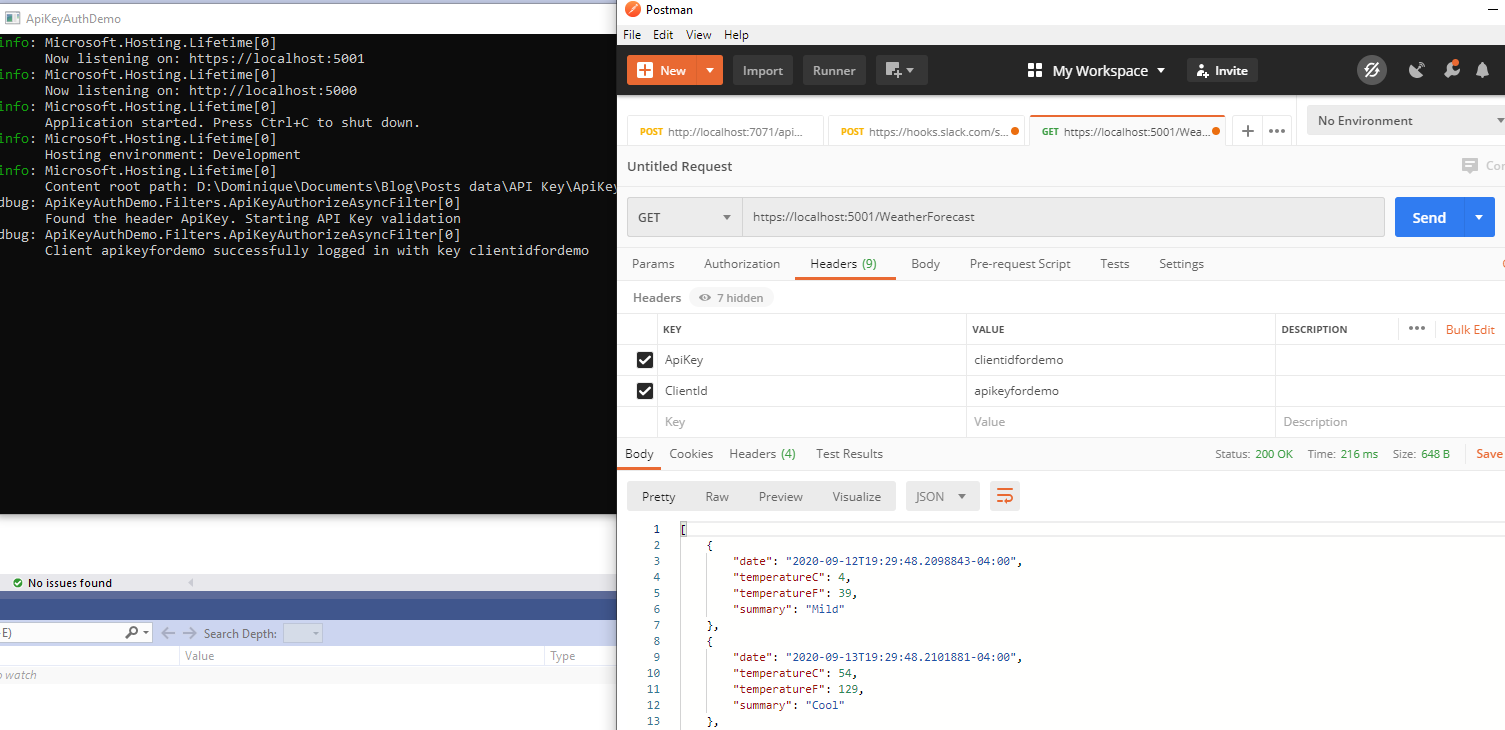This screenshot has width=1505, height=730.
Task: Click the Send button
Action: click(x=1429, y=217)
